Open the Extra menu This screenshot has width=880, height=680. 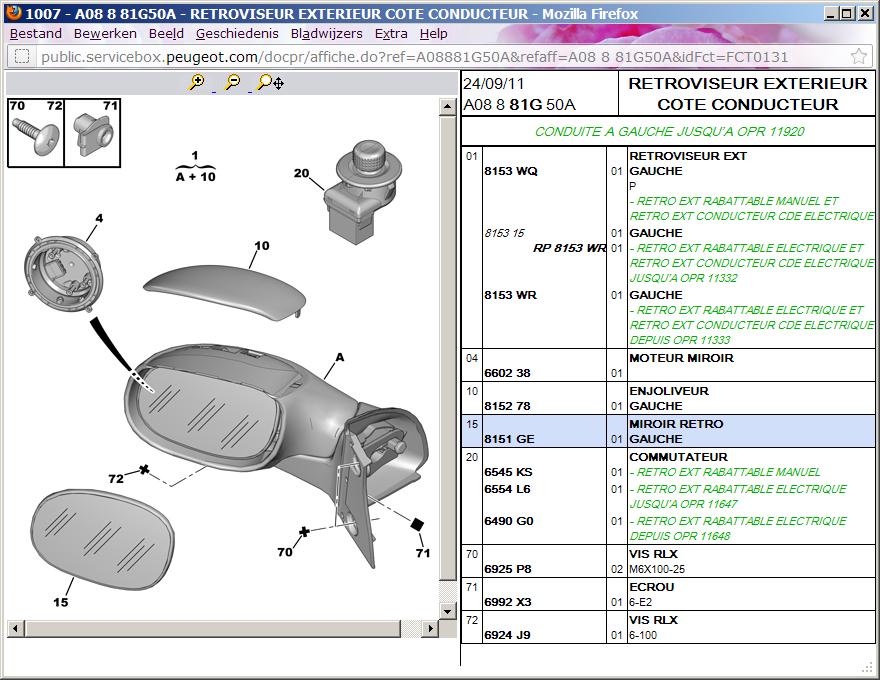pos(391,34)
